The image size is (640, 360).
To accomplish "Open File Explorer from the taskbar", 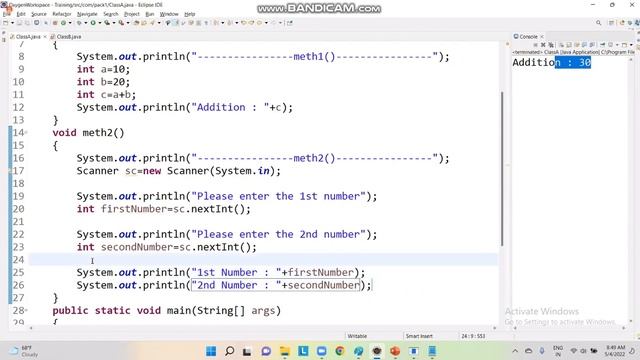I will coord(284,351).
